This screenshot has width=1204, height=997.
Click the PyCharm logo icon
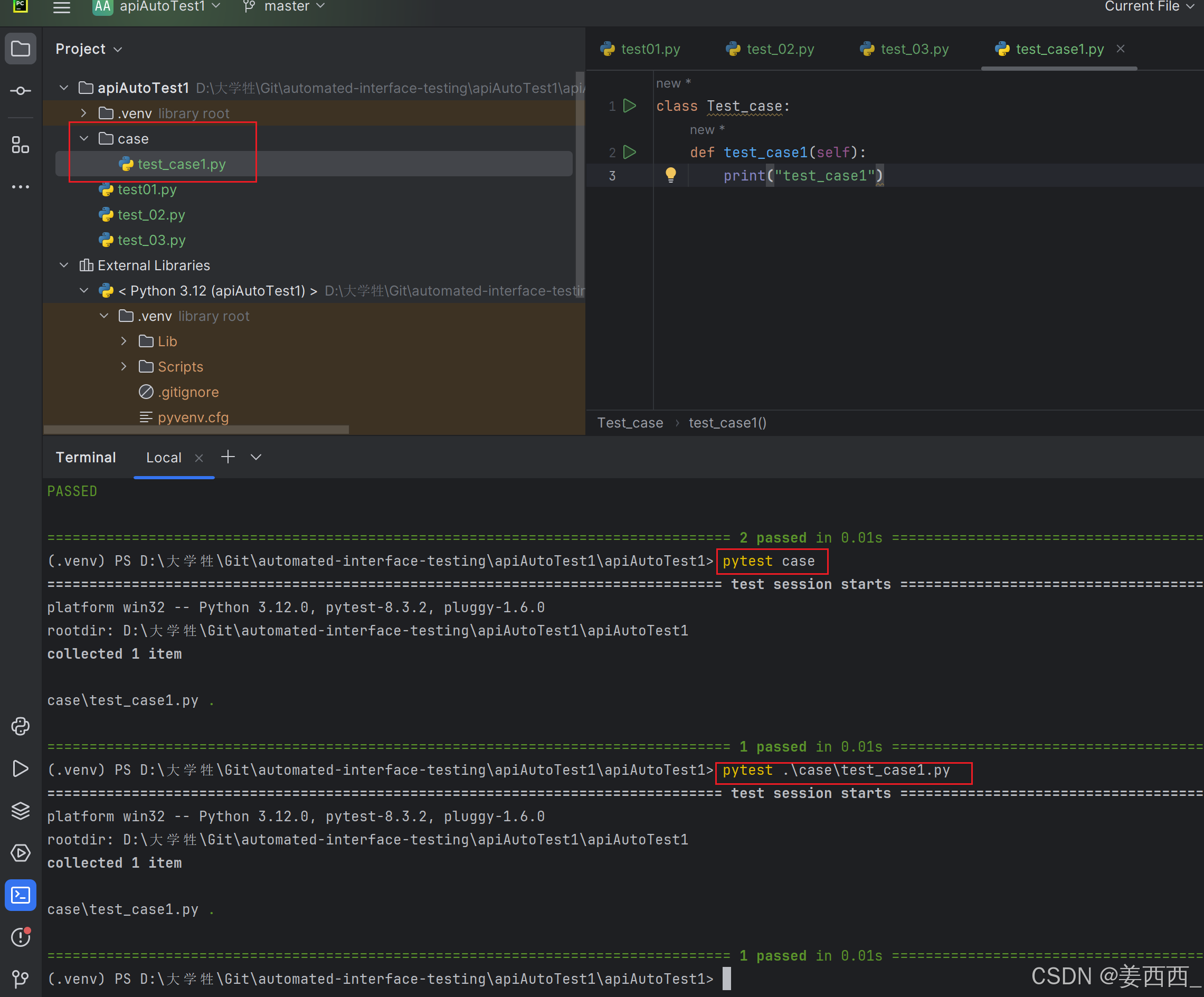point(21,6)
